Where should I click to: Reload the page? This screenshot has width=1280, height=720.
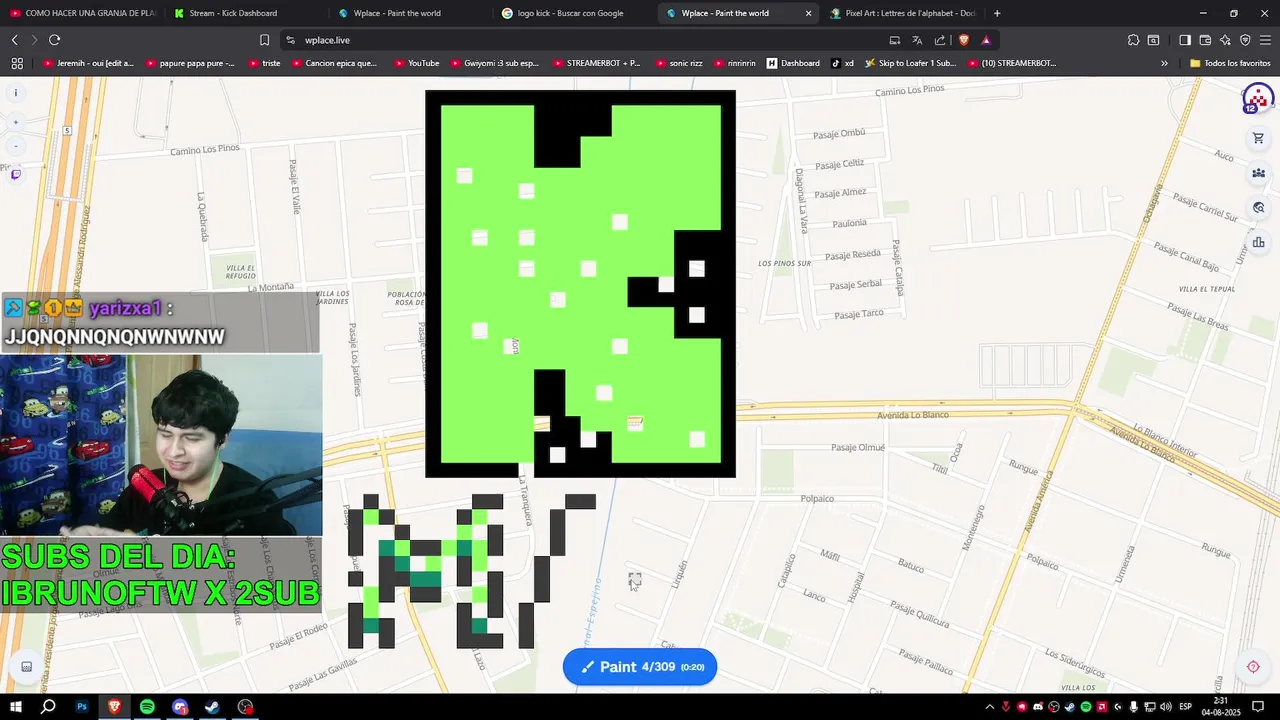pyautogui.click(x=54, y=40)
